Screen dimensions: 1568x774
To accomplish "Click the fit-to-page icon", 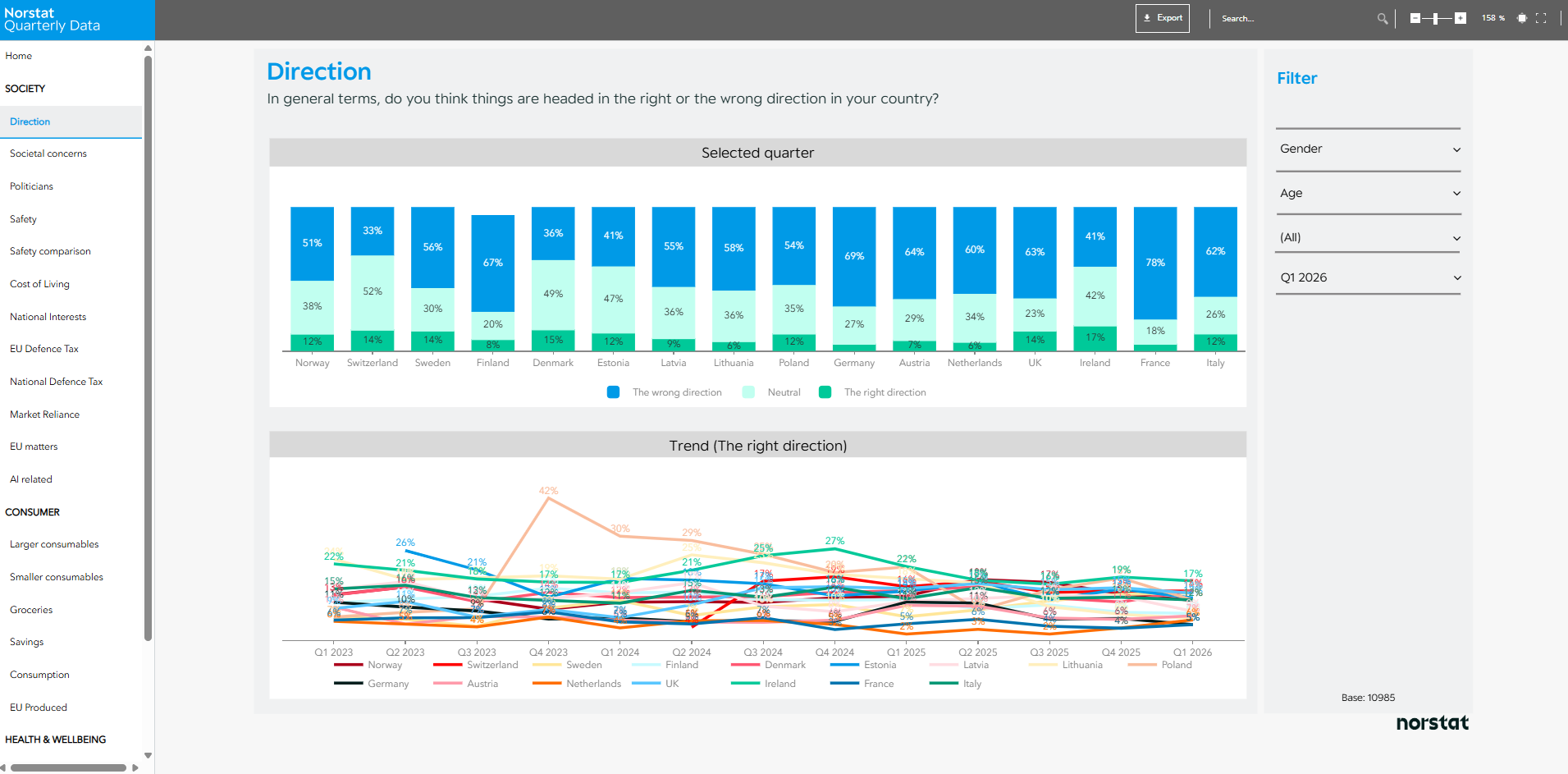I will (x=1522, y=18).
